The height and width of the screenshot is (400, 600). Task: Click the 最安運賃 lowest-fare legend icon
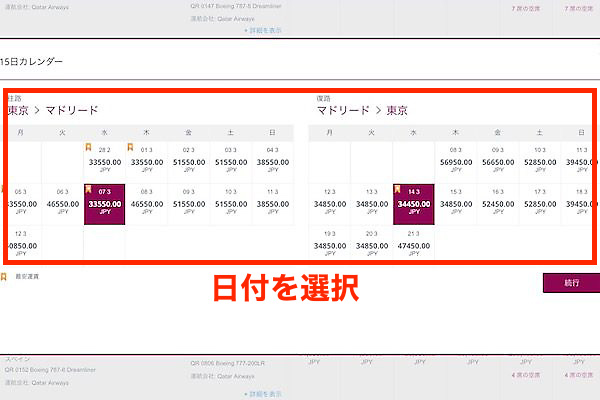(x=4, y=276)
